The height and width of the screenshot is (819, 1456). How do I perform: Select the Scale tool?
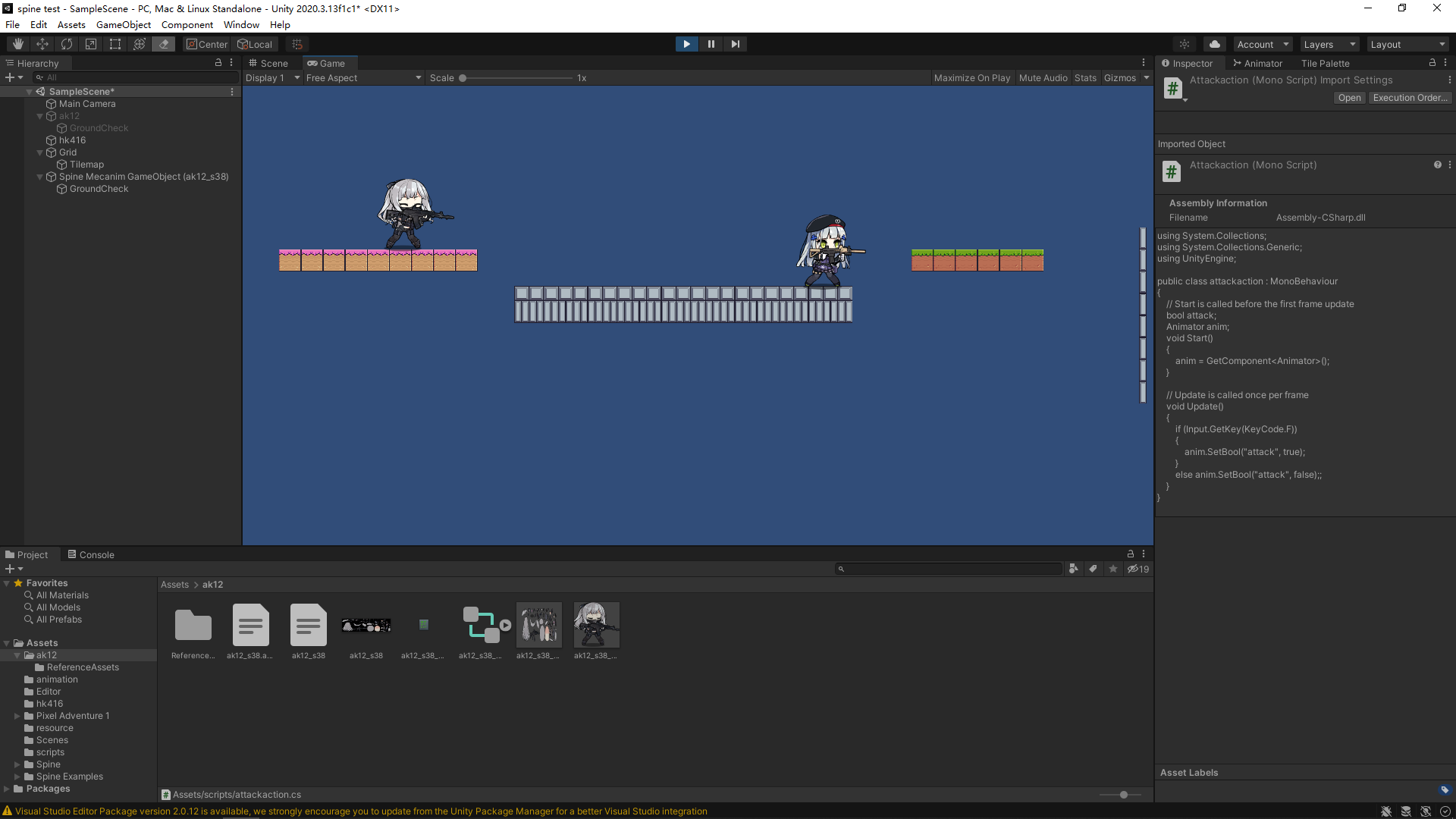[x=90, y=43]
